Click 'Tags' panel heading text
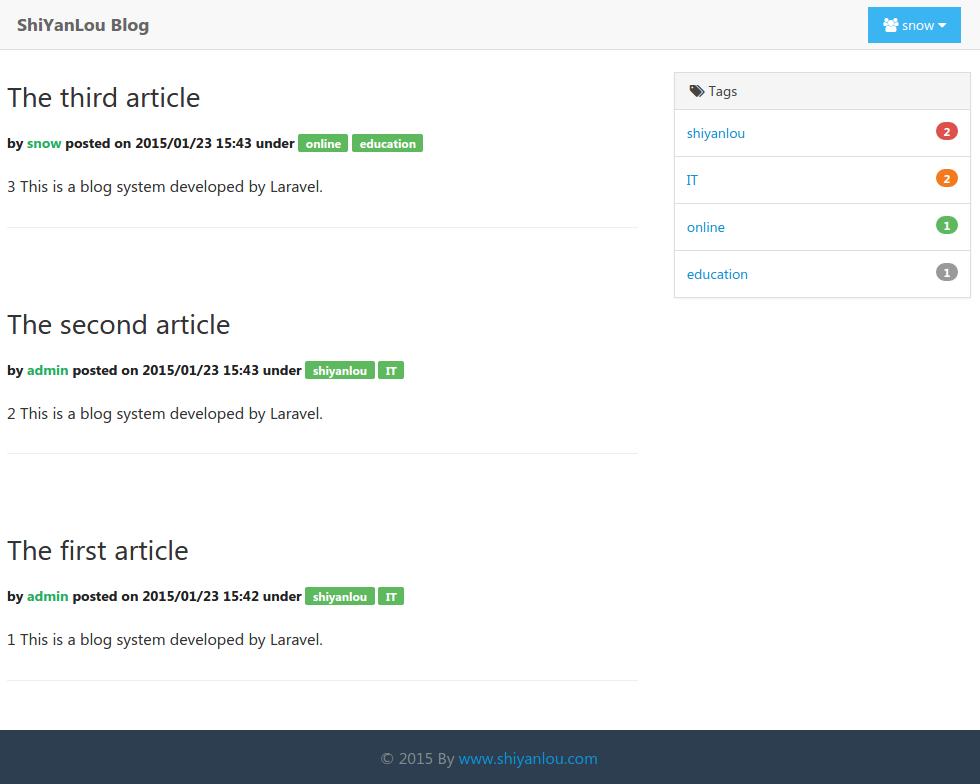Screen dimensions: 980x784 point(722,91)
